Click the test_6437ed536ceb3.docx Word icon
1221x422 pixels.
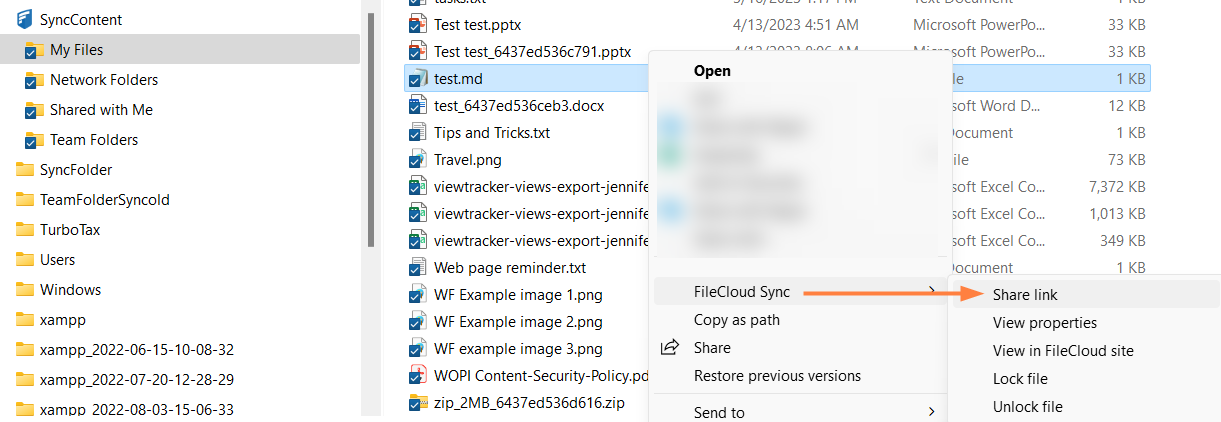417,105
